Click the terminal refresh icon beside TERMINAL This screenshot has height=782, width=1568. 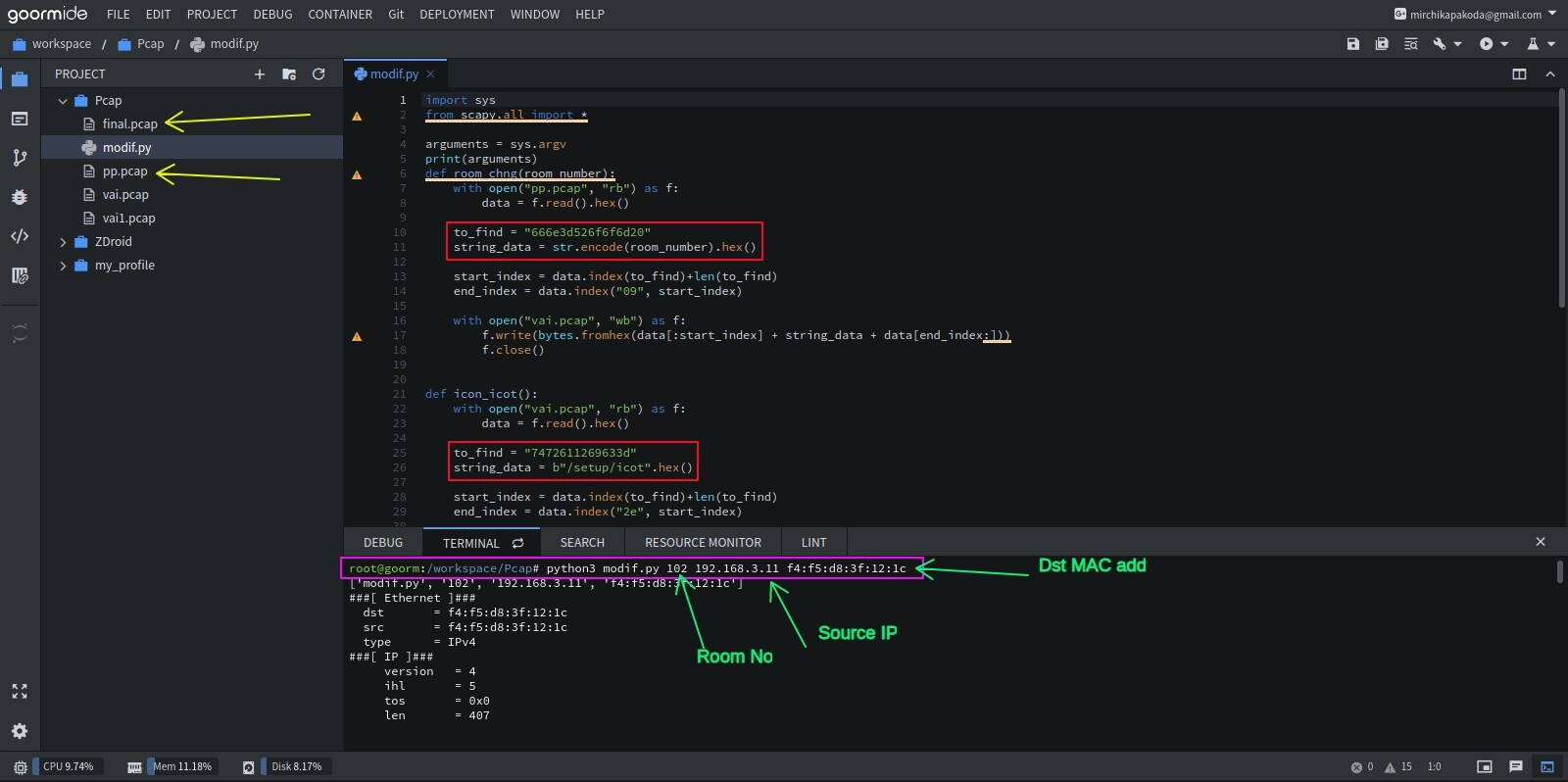[x=517, y=543]
